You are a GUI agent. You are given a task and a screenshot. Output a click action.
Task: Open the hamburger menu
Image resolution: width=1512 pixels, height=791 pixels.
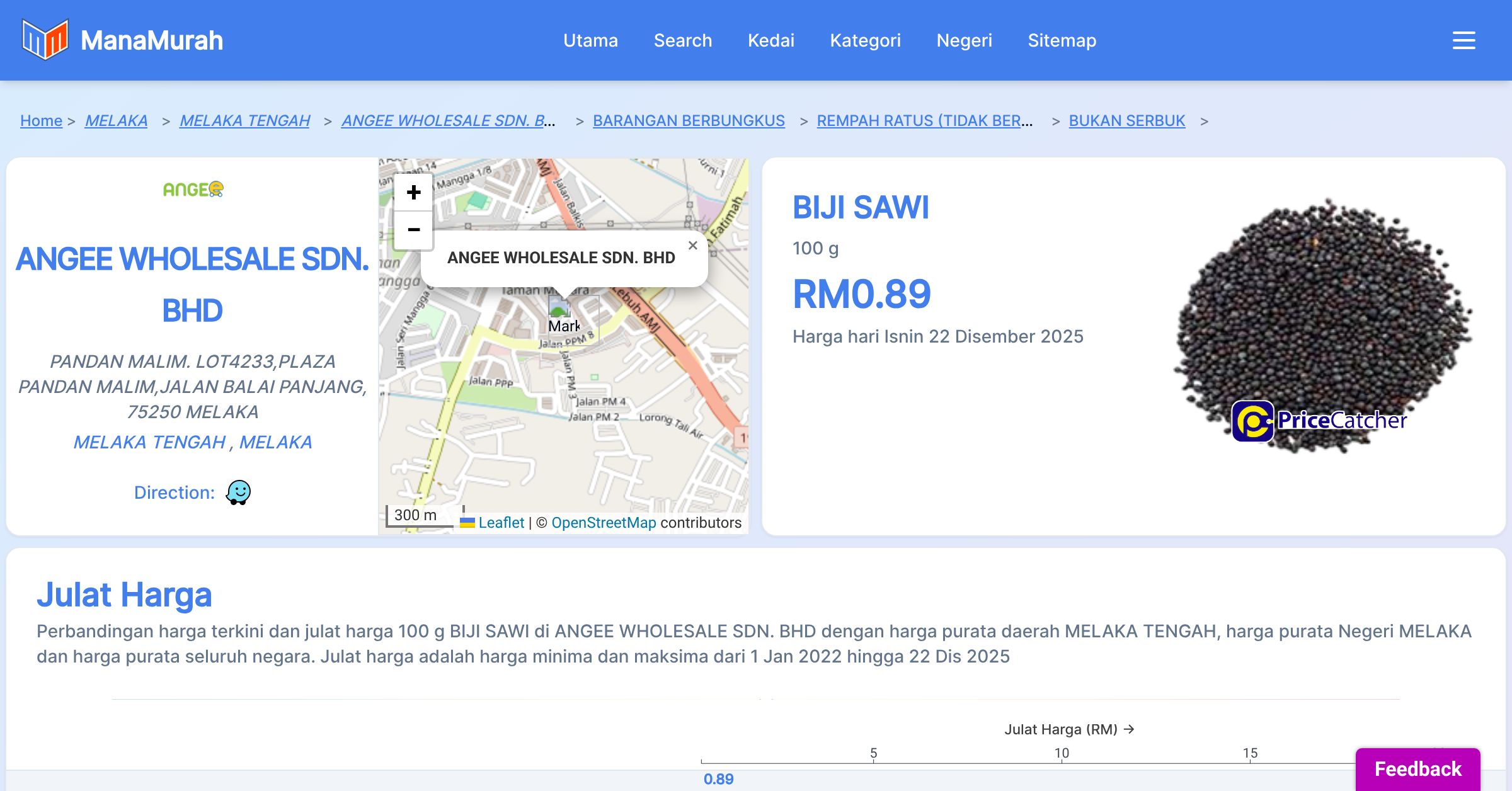[x=1463, y=40]
